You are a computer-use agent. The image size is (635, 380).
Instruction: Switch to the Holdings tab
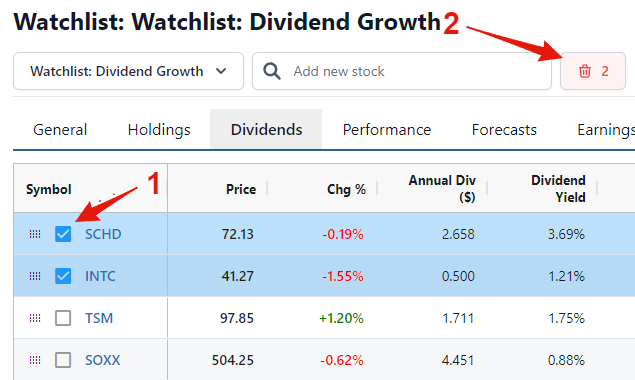(x=159, y=130)
